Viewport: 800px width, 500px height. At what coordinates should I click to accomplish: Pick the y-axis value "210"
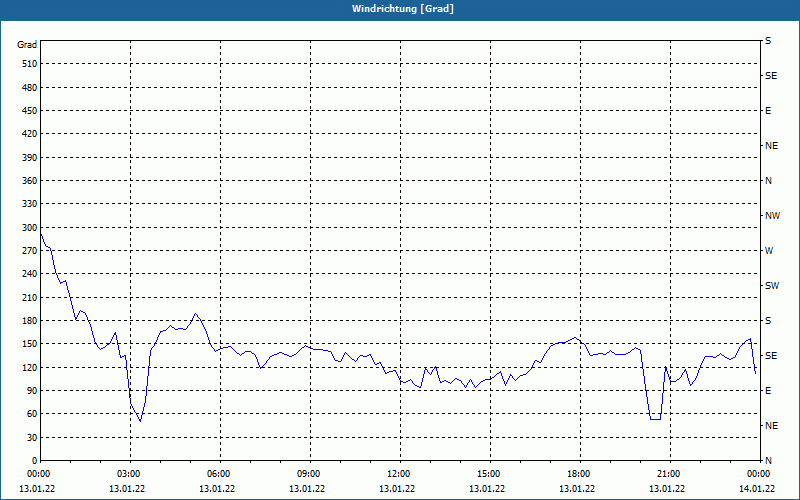[30, 297]
